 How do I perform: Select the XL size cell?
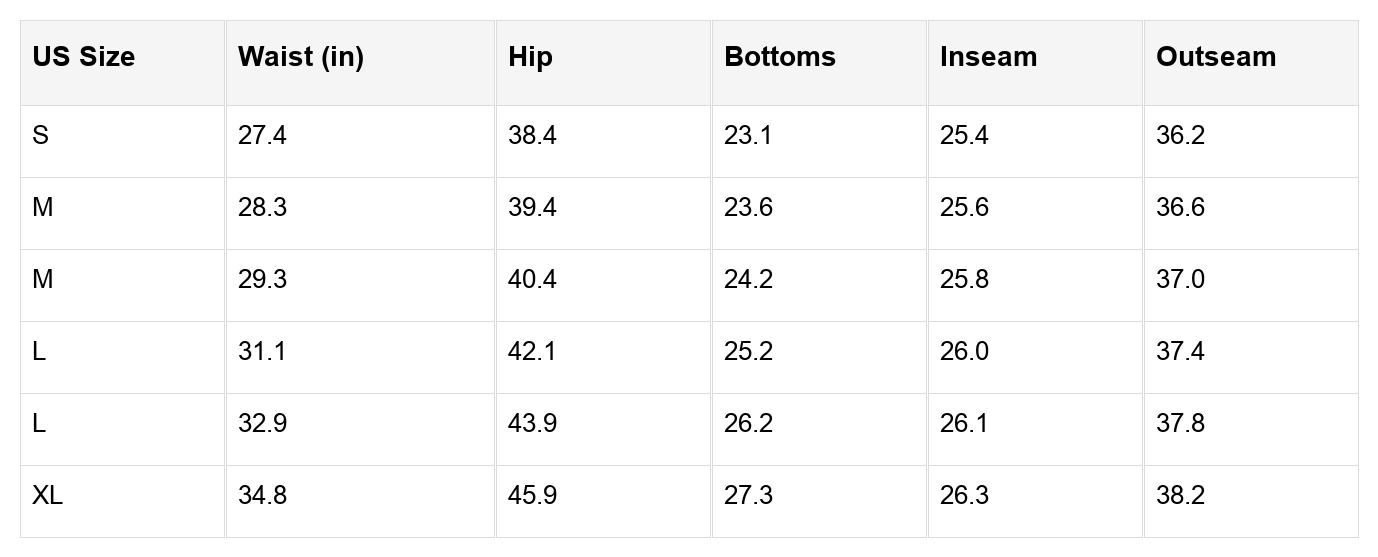47,496
